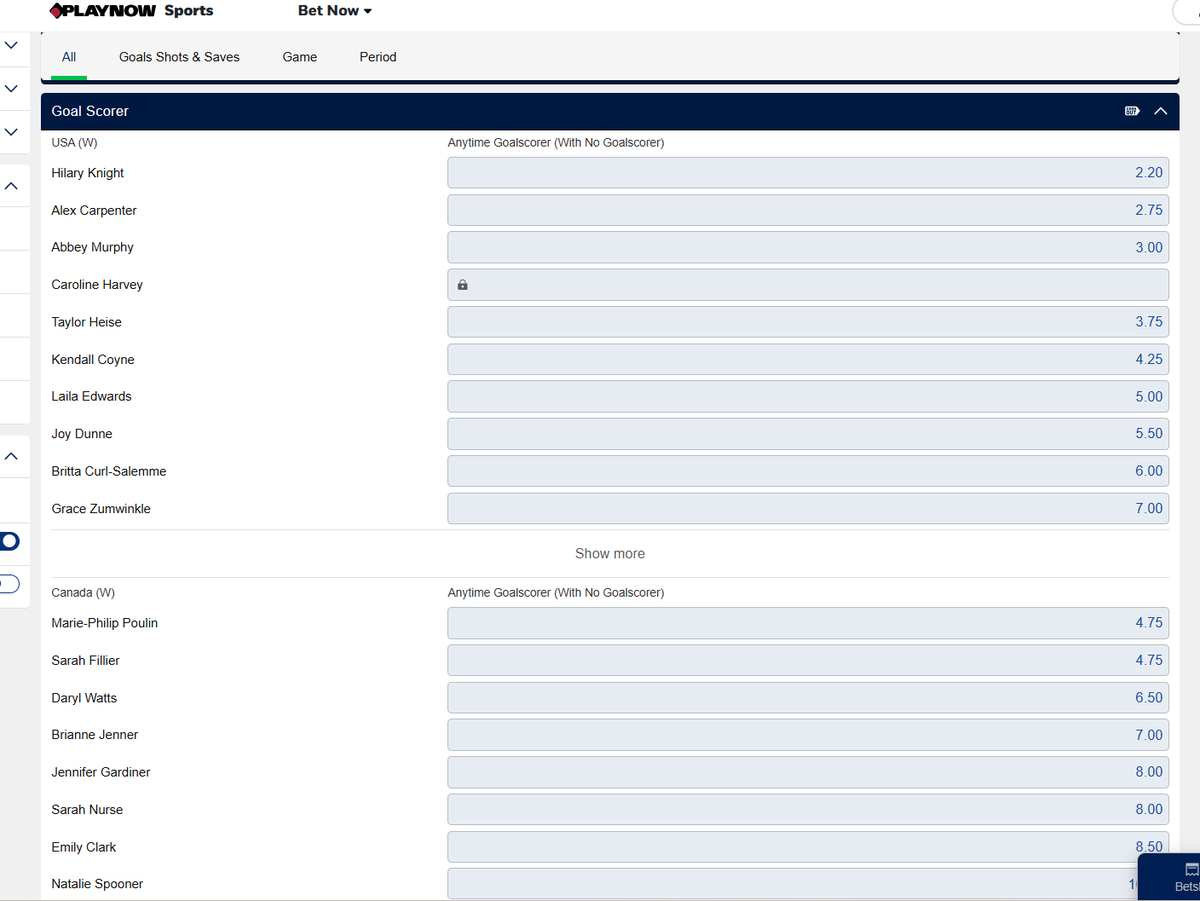
Task: Toggle the enabled sidebar switch
Action: [x=9, y=541]
